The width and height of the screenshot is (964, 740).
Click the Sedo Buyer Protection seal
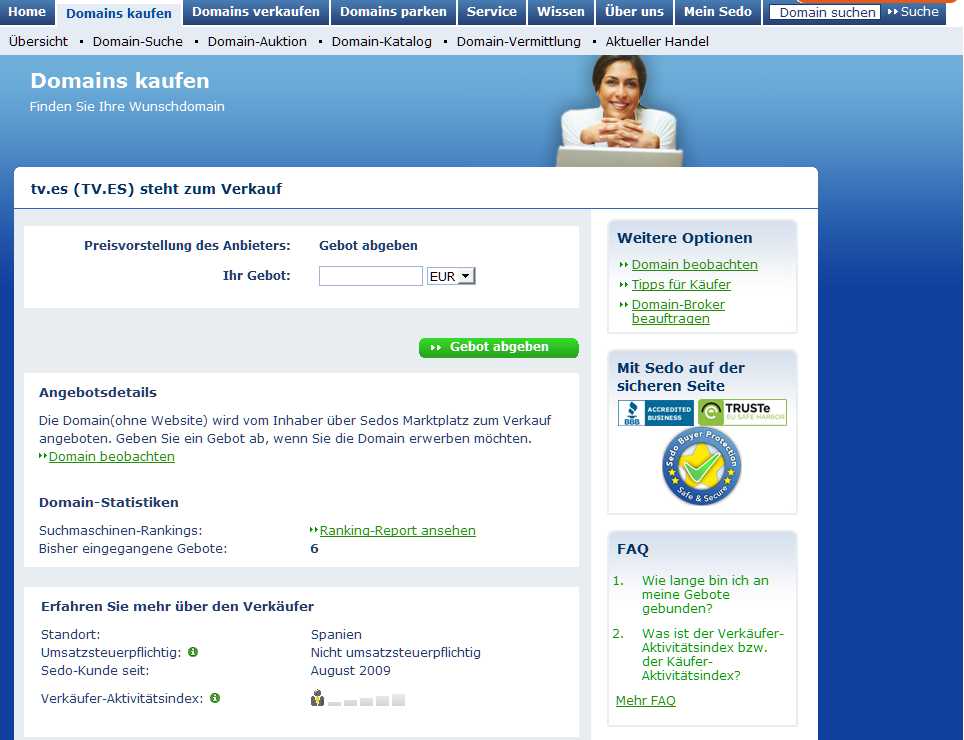701,466
